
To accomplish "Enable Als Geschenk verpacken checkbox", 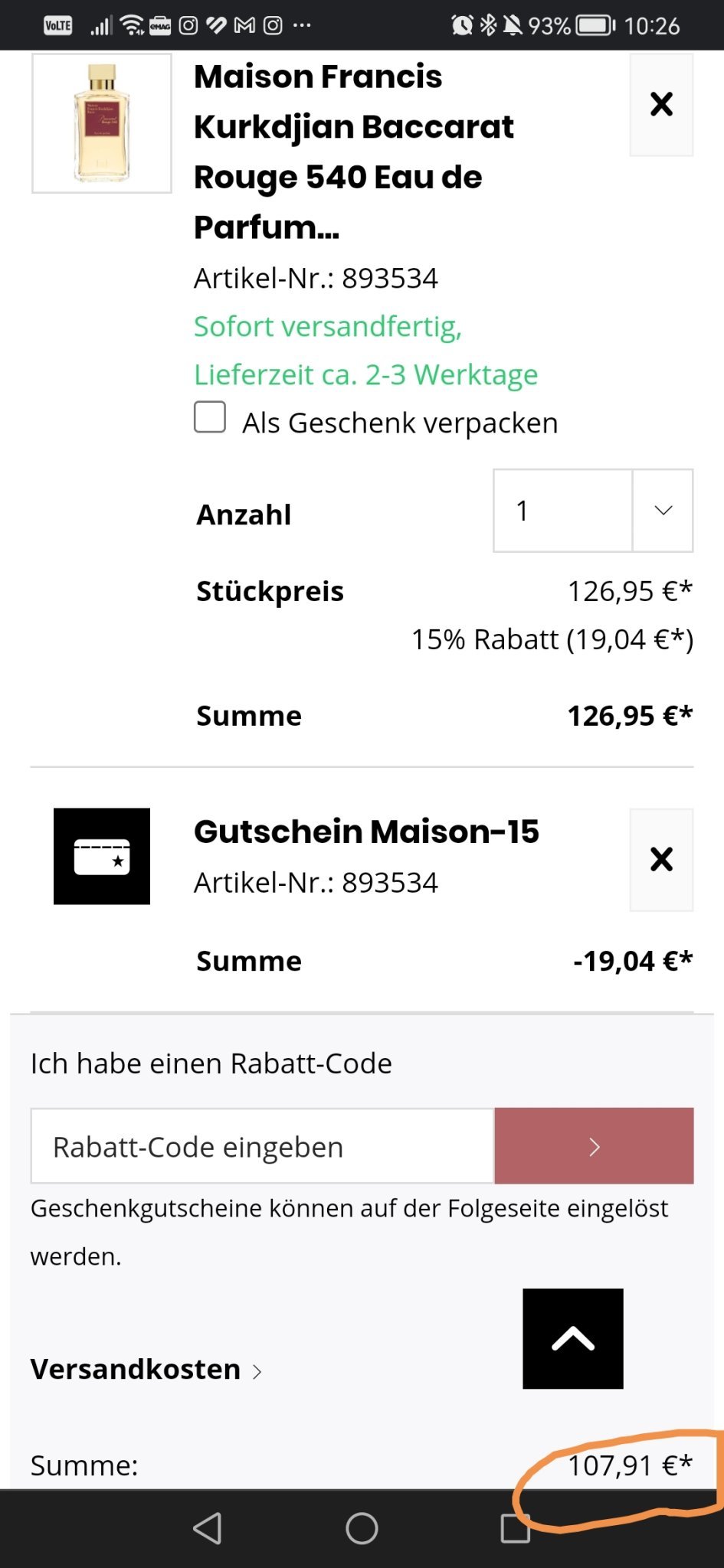I will pyautogui.click(x=210, y=417).
